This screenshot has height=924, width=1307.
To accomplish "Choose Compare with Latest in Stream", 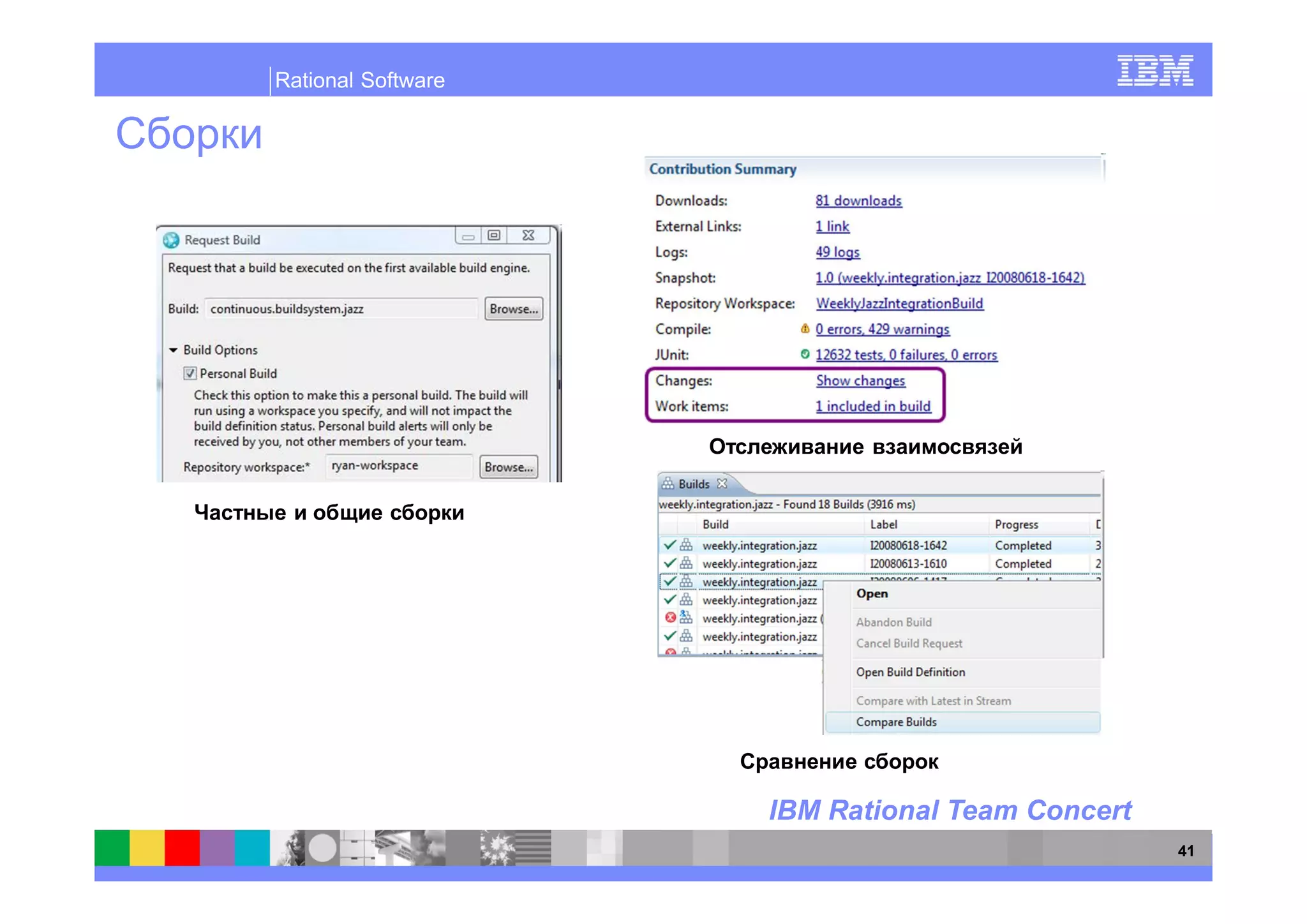I will pyautogui.click(x=962, y=701).
